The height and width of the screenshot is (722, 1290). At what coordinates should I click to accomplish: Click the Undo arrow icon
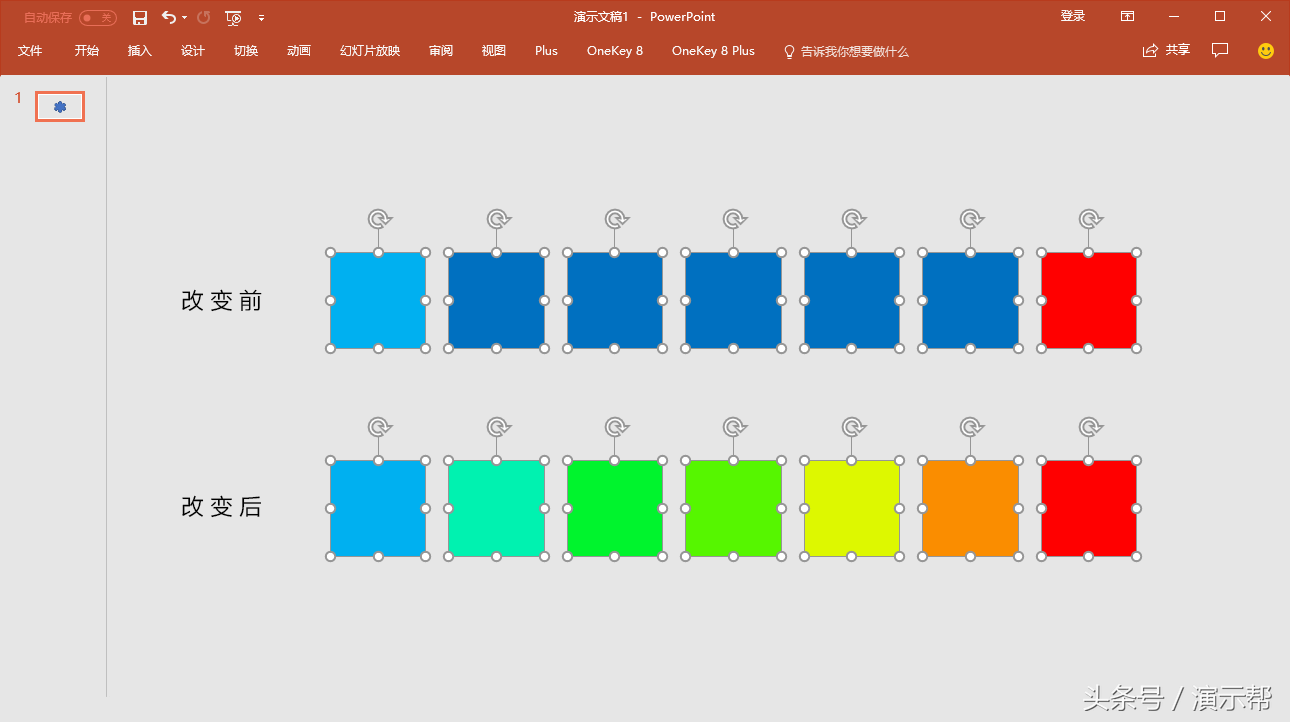coord(168,17)
